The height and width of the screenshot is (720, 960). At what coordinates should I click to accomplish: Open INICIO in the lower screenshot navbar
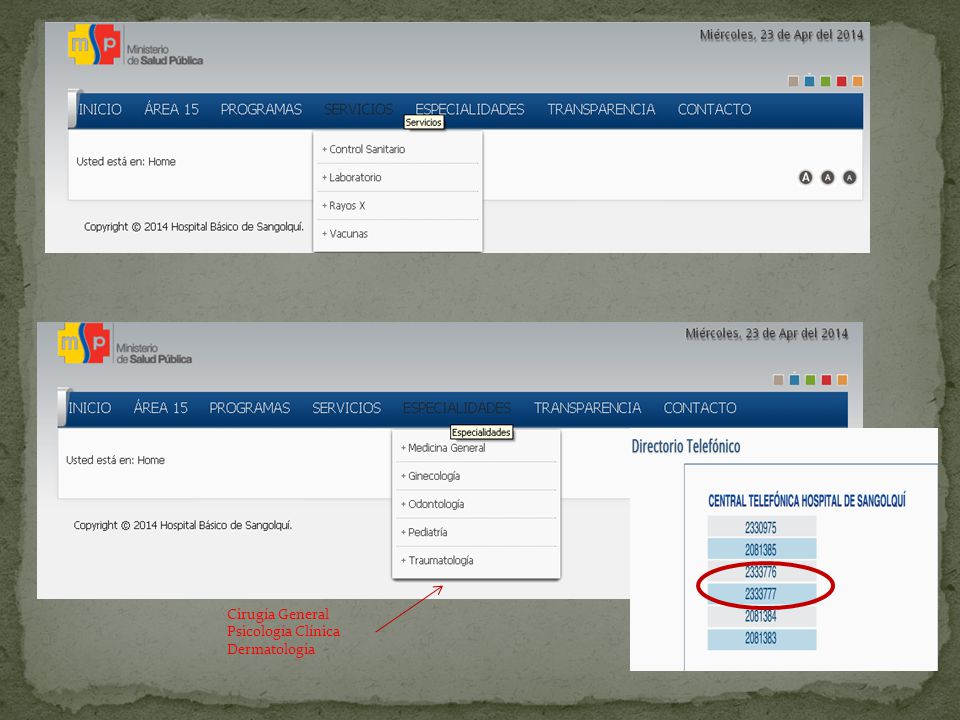(x=90, y=408)
